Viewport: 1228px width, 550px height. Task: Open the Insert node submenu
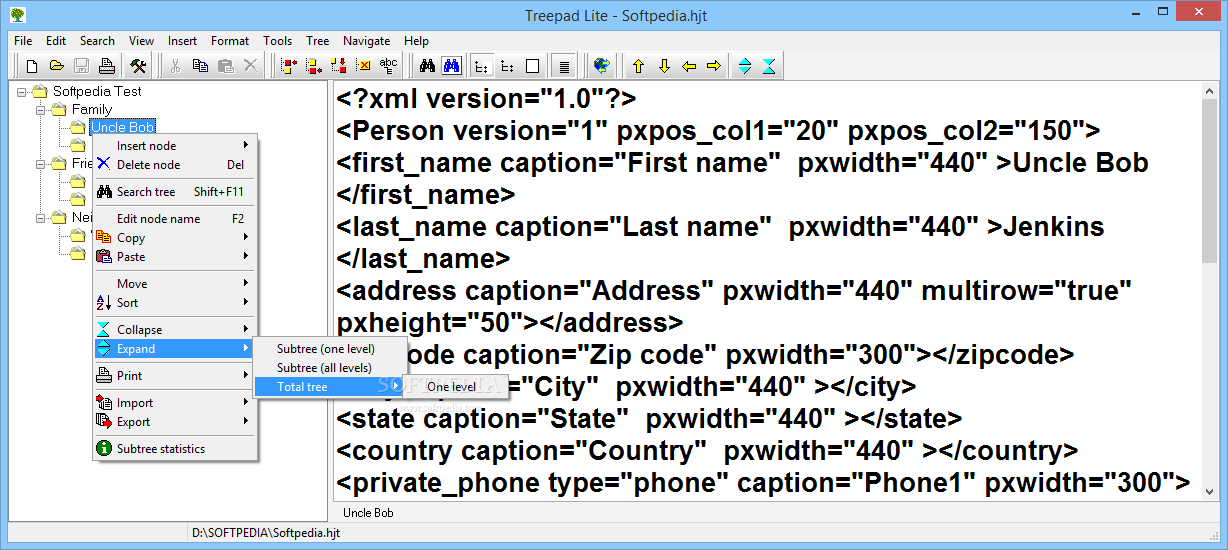(x=174, y=146)
